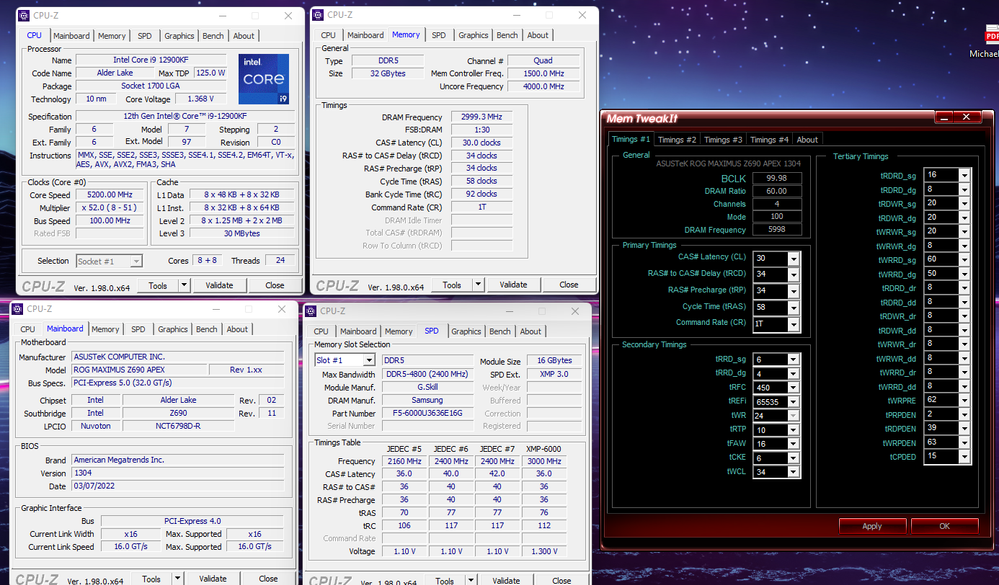Expand tWCL dropdown showing 34
The width and height of the screenshot is (999, 585).
(793, 472)
